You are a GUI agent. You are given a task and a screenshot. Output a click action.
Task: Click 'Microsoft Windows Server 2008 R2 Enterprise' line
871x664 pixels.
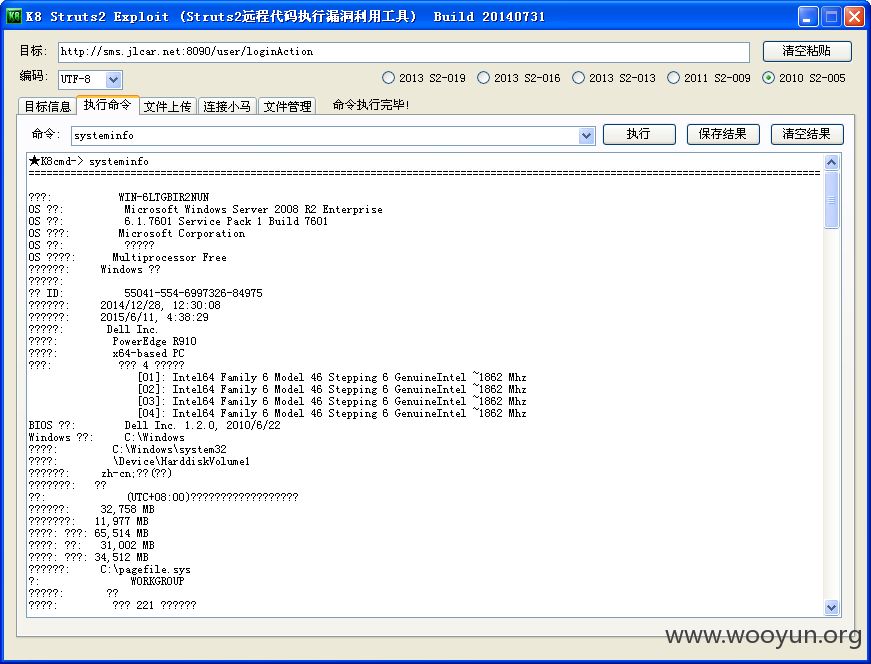click(253, 209)
